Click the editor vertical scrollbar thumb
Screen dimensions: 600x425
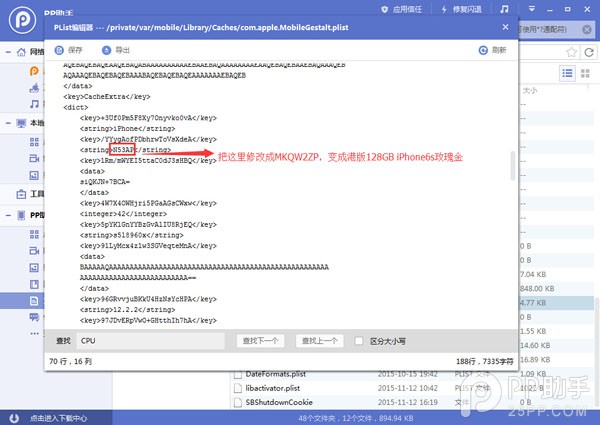[x=513, y=165]
